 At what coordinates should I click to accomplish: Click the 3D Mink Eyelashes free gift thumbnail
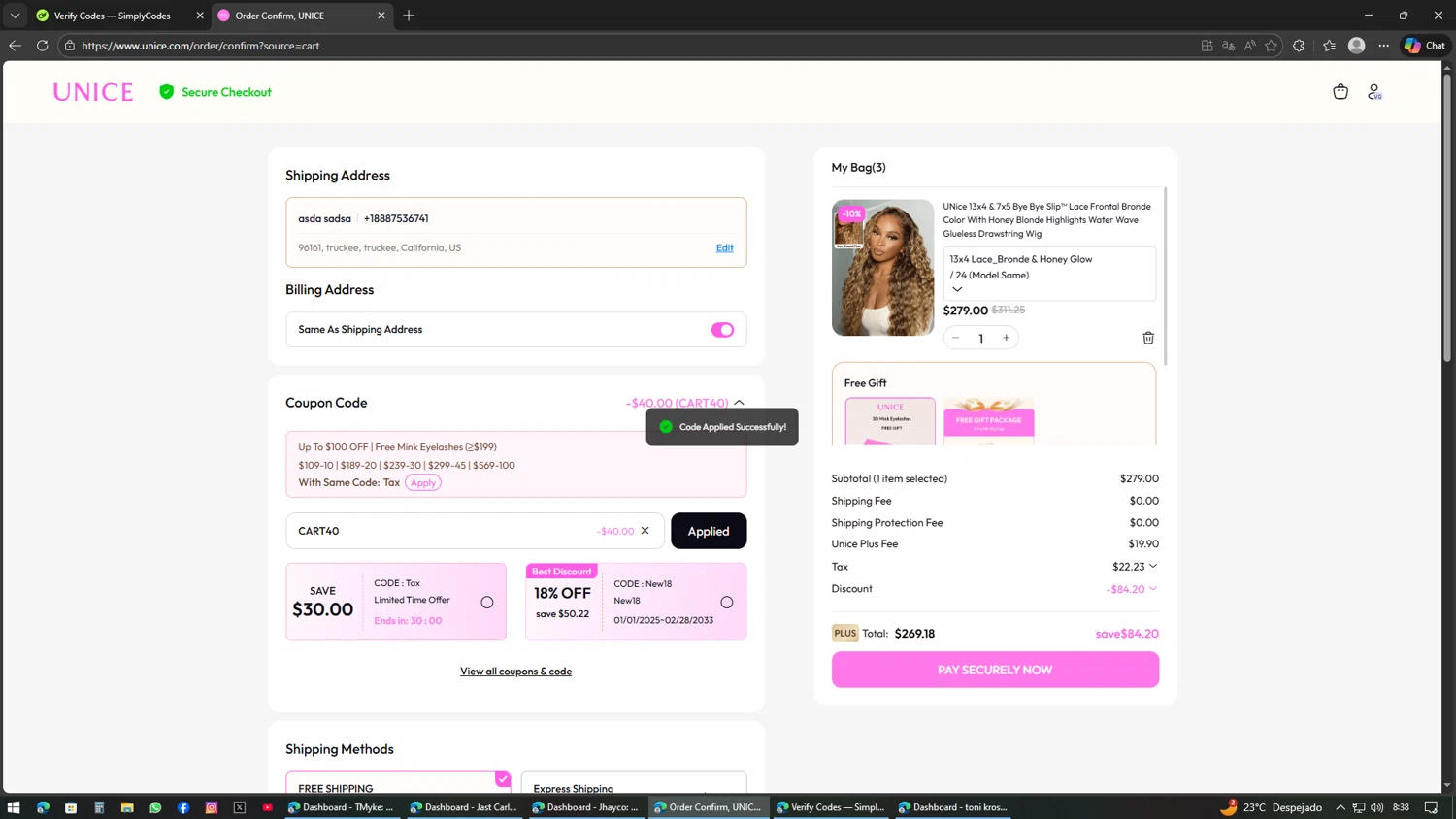[x=890, y=421]
